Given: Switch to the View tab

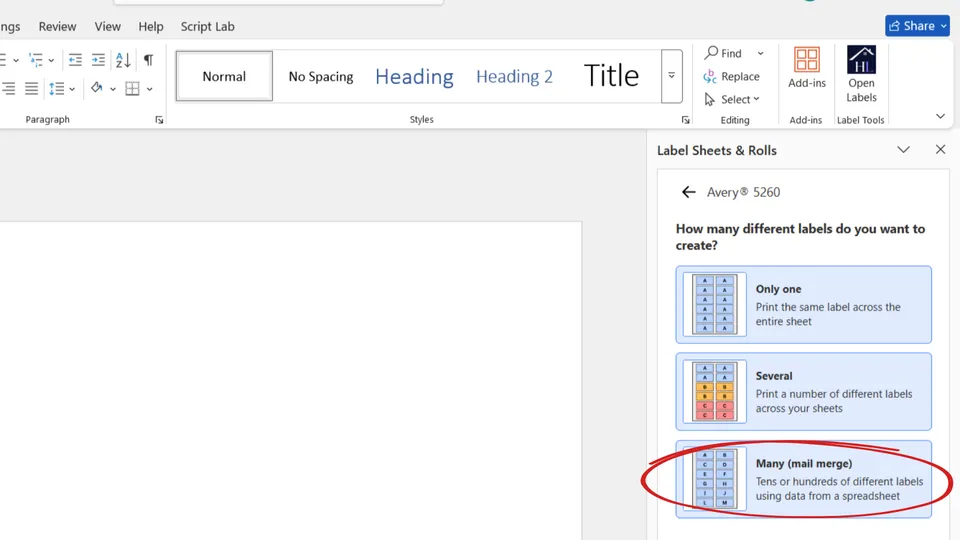Looking at the screenshot, I should point(108,26).
